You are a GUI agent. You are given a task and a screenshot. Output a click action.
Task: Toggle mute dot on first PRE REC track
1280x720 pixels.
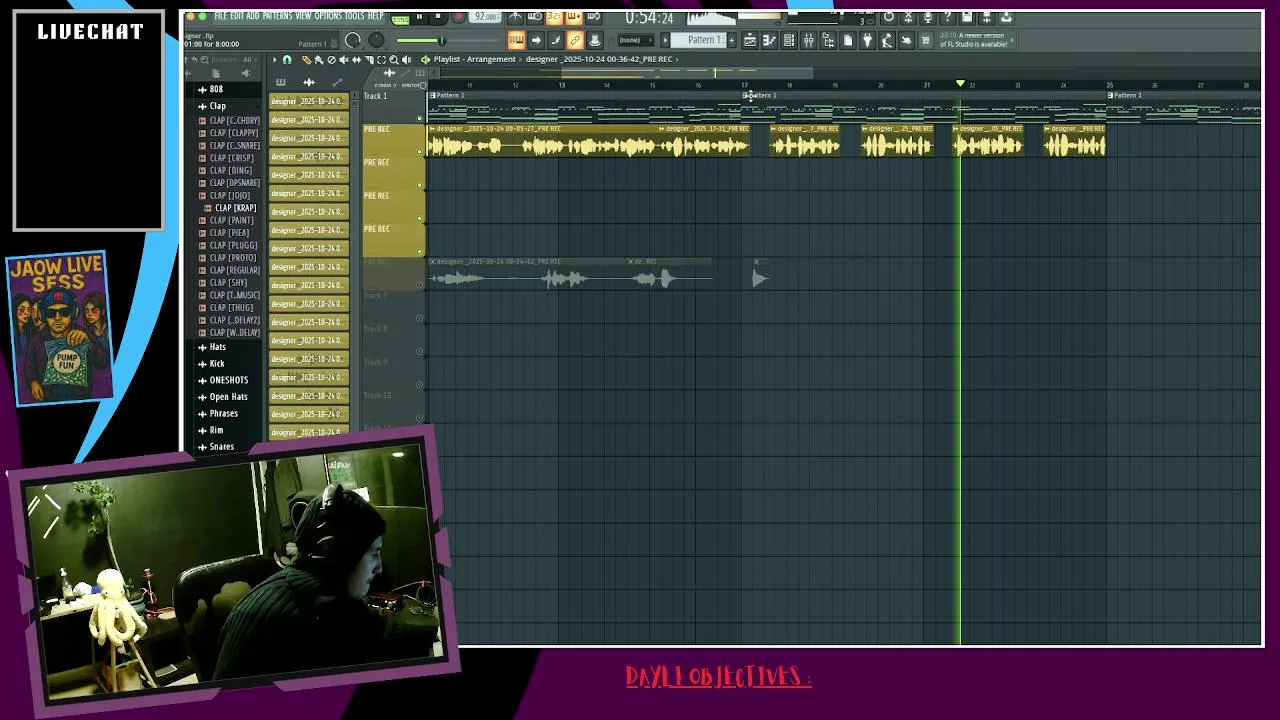420,151
